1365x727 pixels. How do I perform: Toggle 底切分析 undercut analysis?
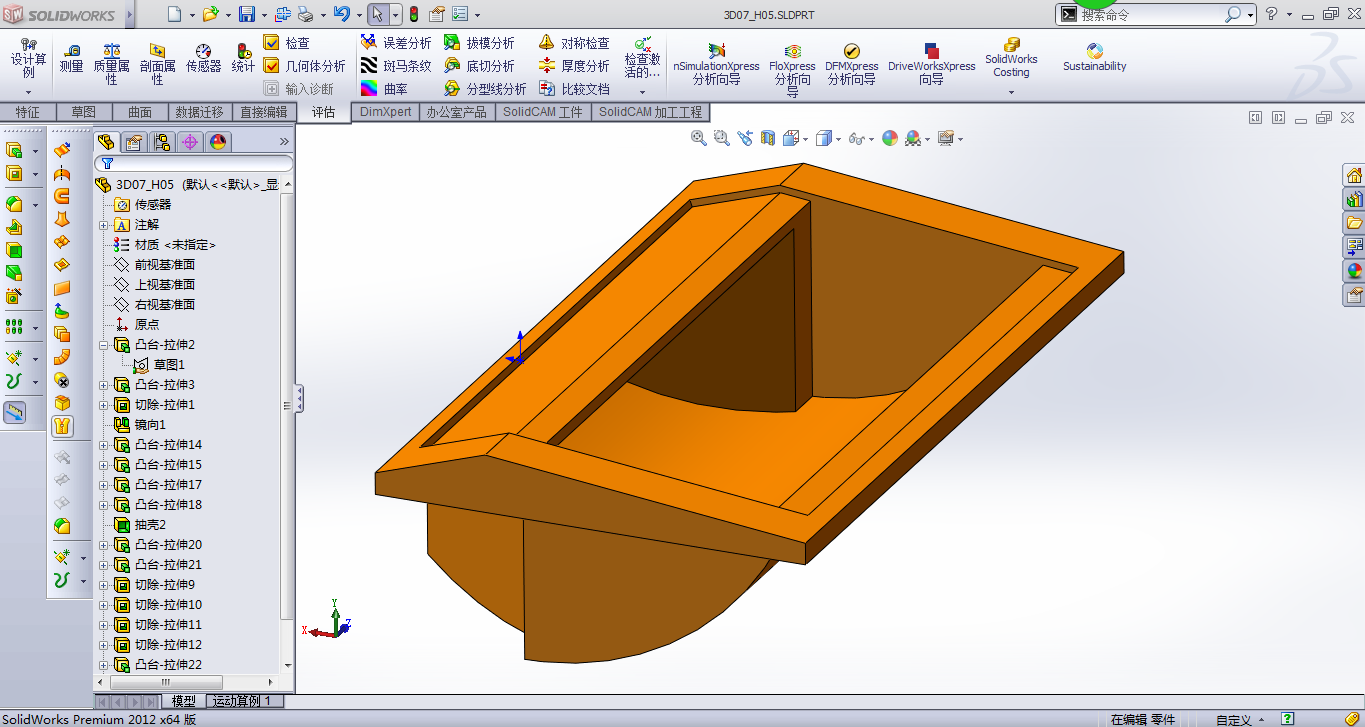[x=479, y=66]
